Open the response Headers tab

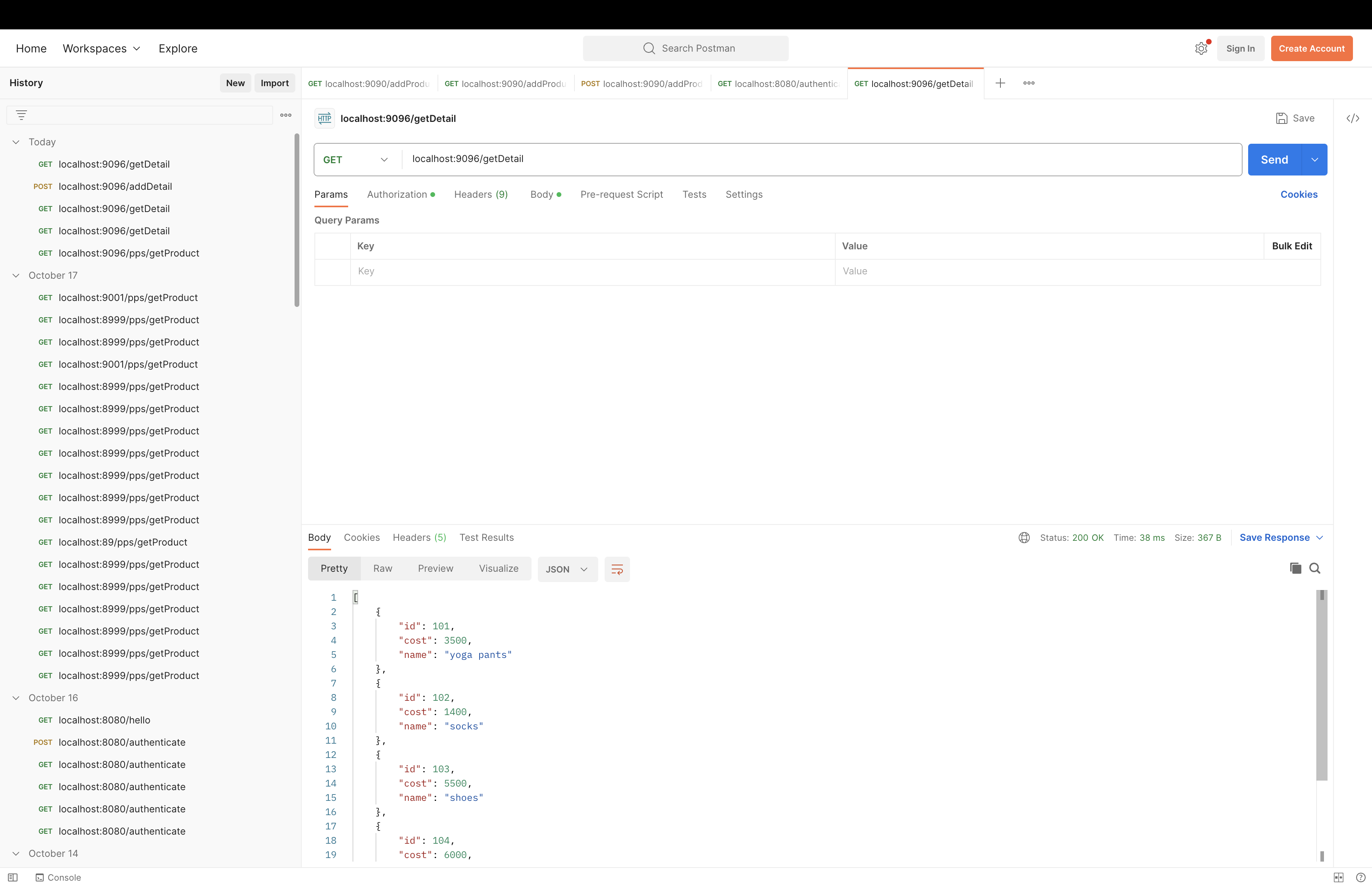click(419, 537)
